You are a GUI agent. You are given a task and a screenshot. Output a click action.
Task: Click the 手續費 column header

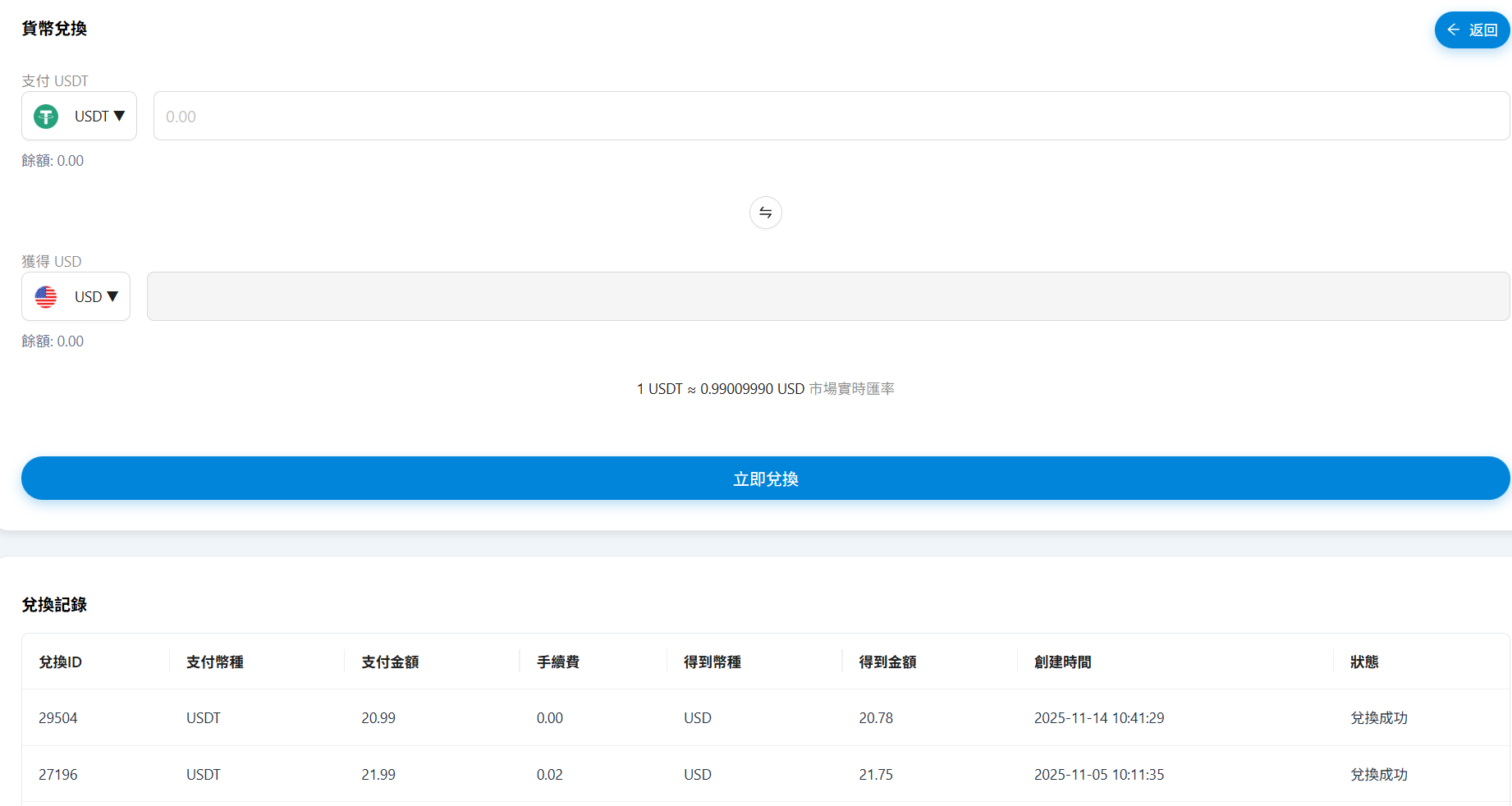(558, 662)
